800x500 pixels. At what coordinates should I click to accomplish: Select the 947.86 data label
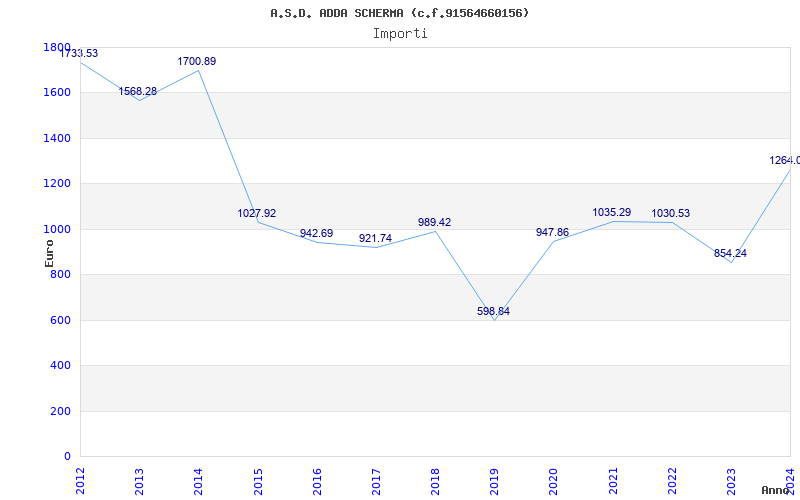[x=552, y=233]
